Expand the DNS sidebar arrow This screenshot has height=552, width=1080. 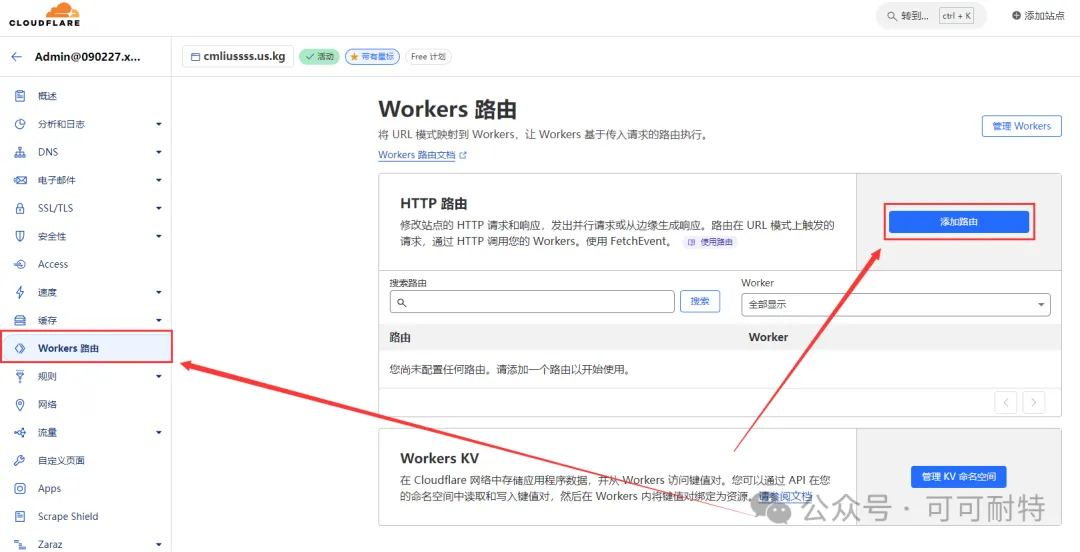(x=159, y=152)
